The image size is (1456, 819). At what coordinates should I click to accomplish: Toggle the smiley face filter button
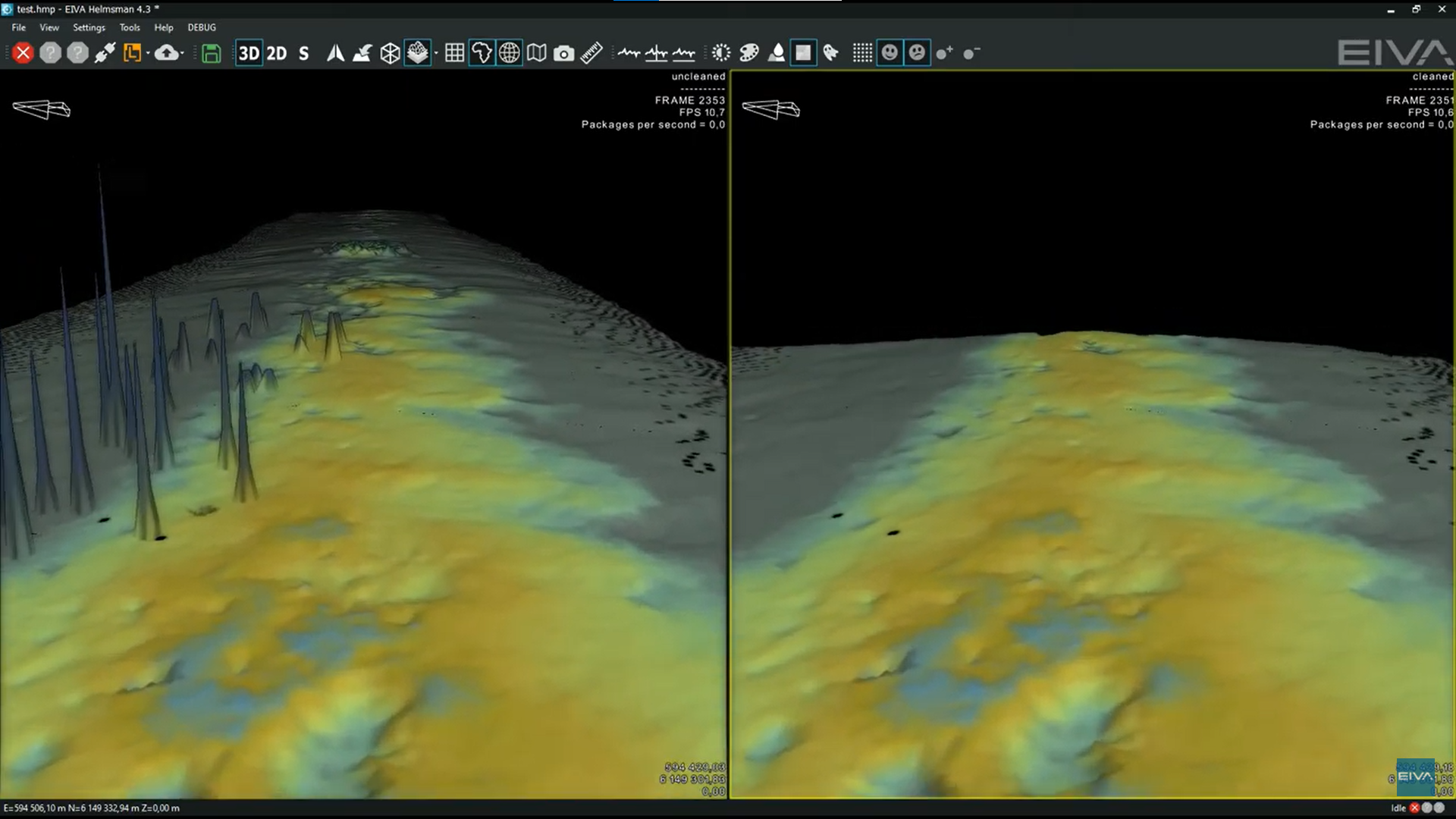[890, 53]
